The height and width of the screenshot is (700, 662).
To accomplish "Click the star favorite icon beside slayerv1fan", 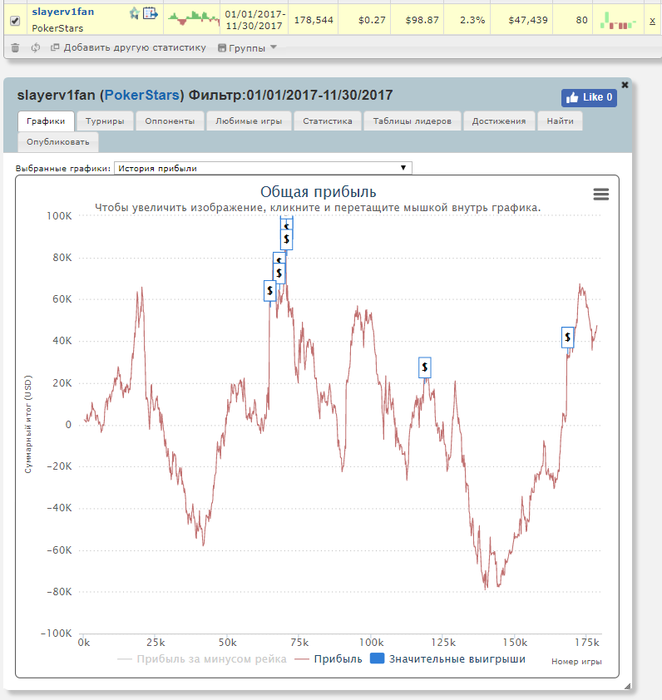I will [134, 13].
